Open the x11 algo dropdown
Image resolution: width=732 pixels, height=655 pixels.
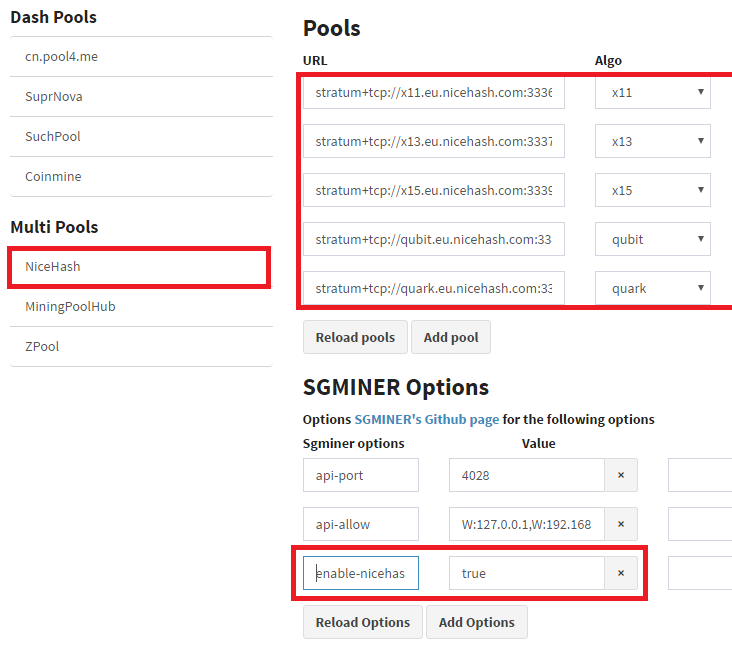[x=653, y=92]
